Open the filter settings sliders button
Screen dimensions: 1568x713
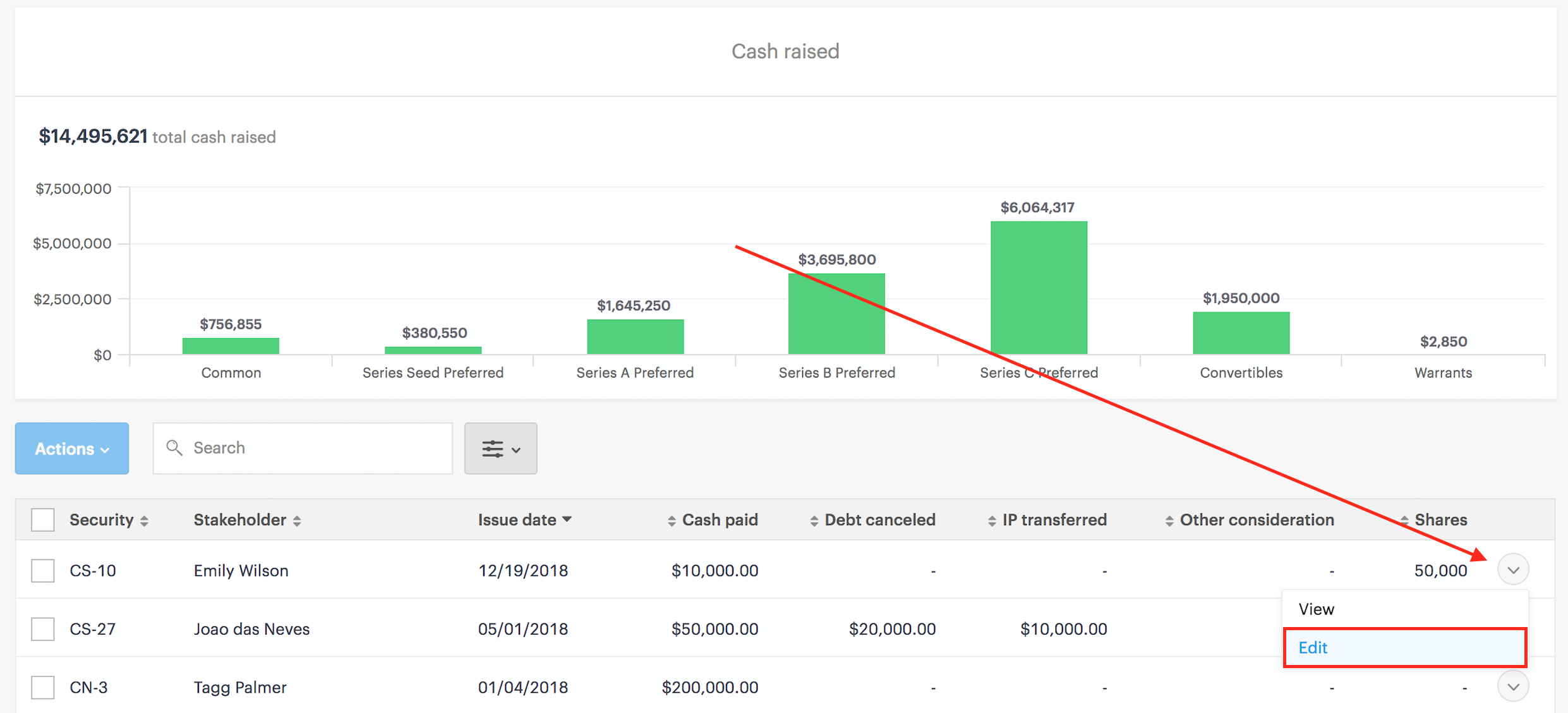coord(500,449)
